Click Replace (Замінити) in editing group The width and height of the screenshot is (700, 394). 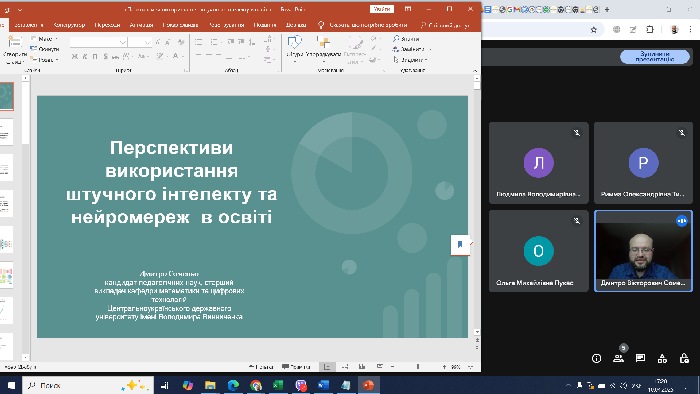(x=411, y=49)
